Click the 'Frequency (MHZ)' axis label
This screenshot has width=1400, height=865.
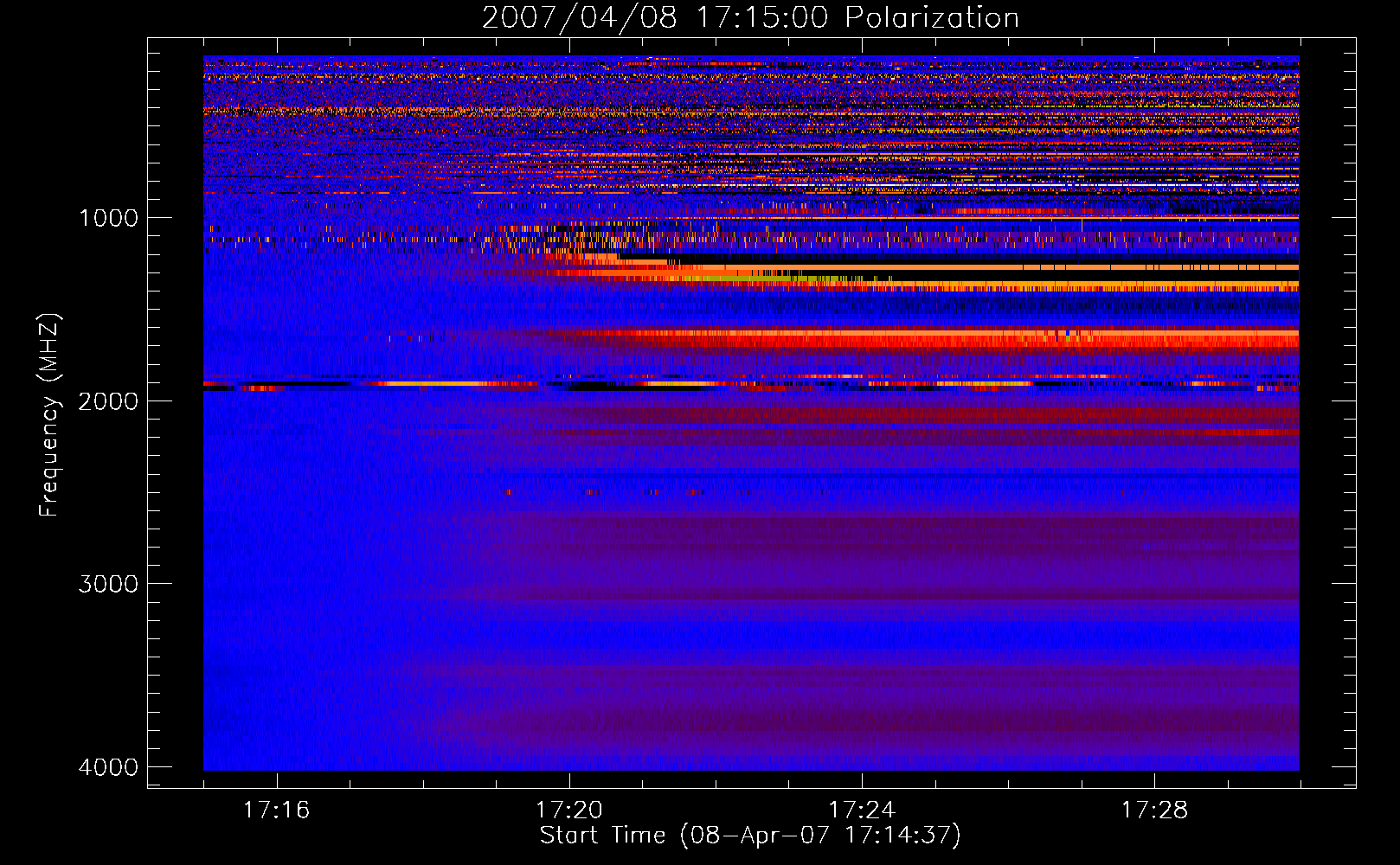(x=49, y=415)
